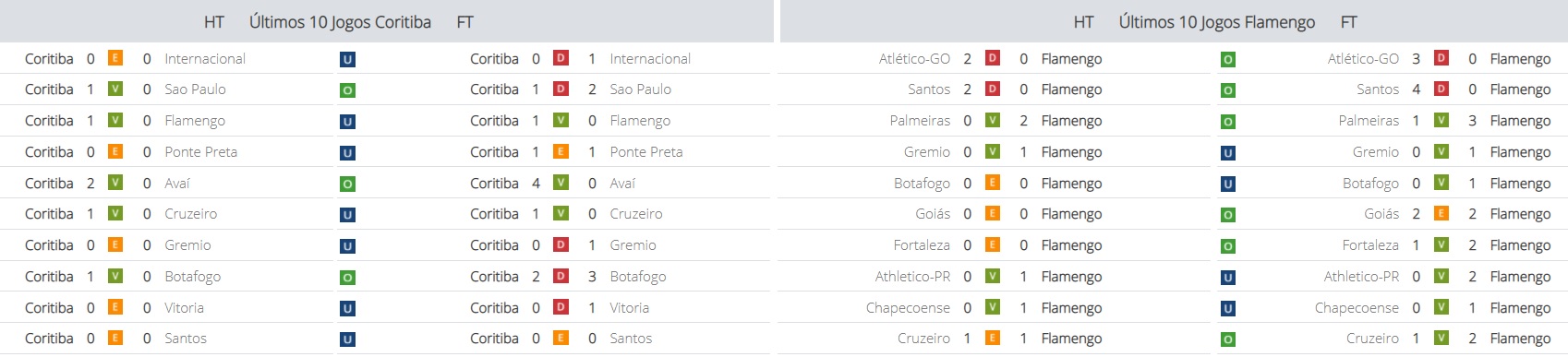
Task: Click the blue U icon next to Coritiba Internacional
Action: [347, 59]
